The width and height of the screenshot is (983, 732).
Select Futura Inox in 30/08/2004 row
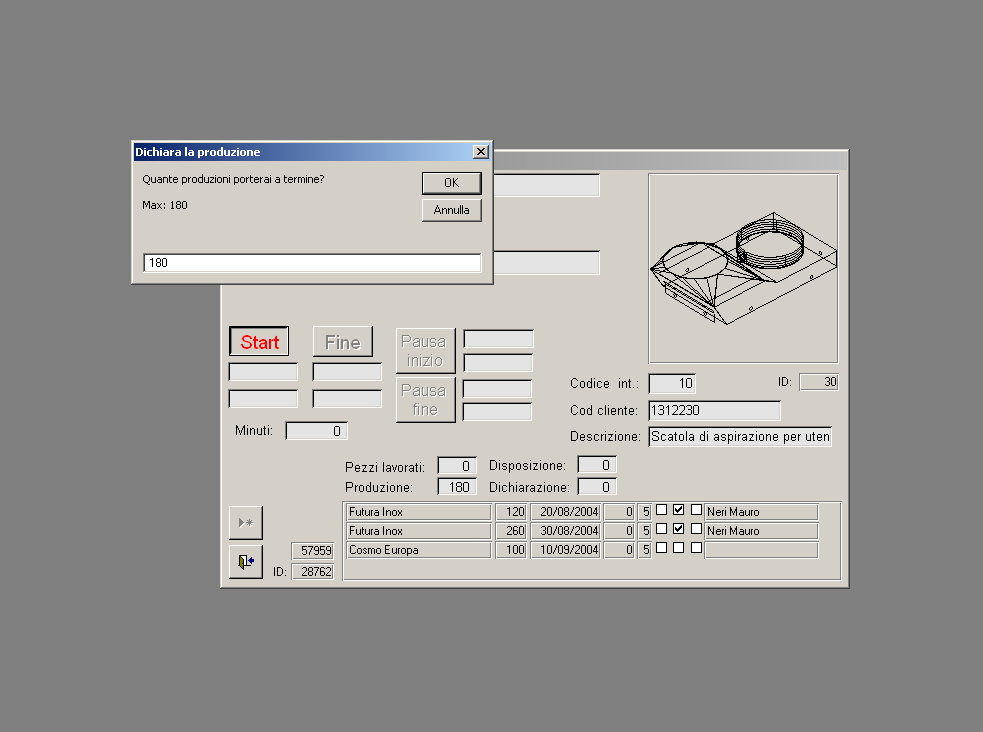[419, 531]
